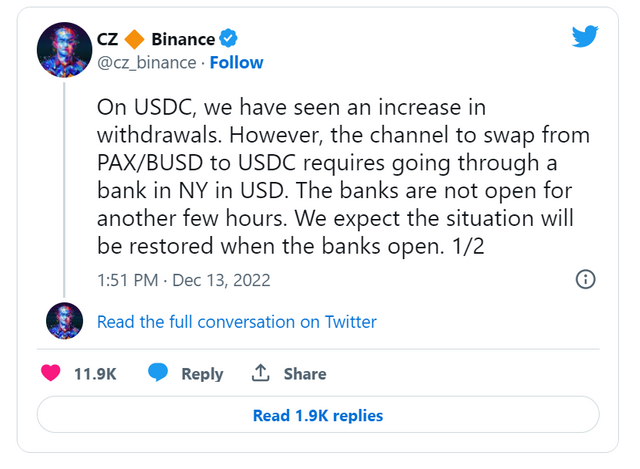This screenshot has width=640, height=469.
Task: Click the Reply text label
Action: (202, 374)
